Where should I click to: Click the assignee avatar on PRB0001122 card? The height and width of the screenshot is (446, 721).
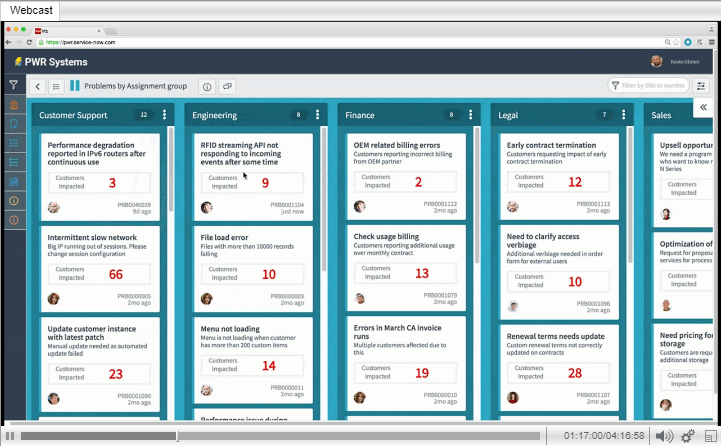tap(360, 206)
